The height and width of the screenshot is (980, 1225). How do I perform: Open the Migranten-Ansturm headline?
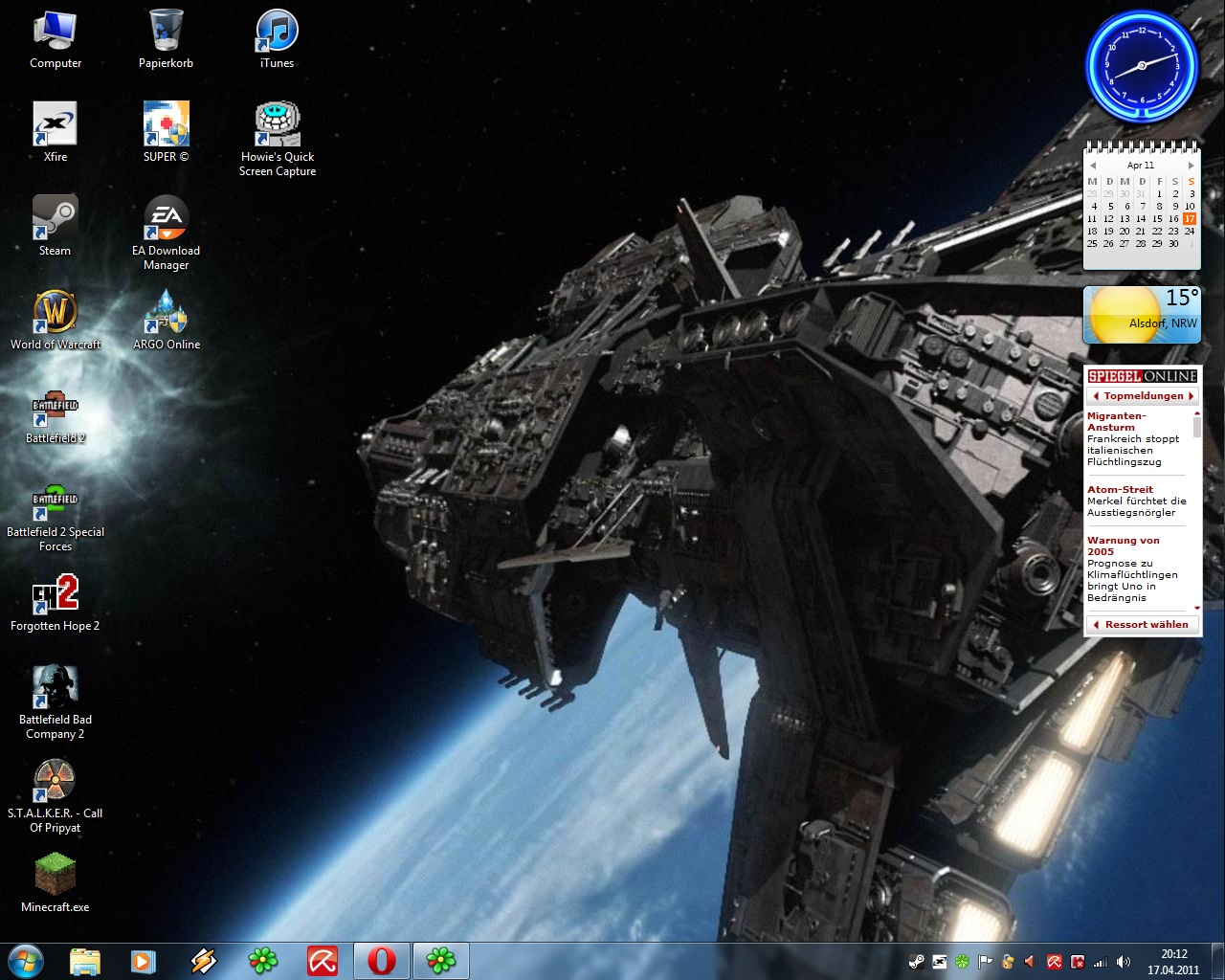(1116, 422)
